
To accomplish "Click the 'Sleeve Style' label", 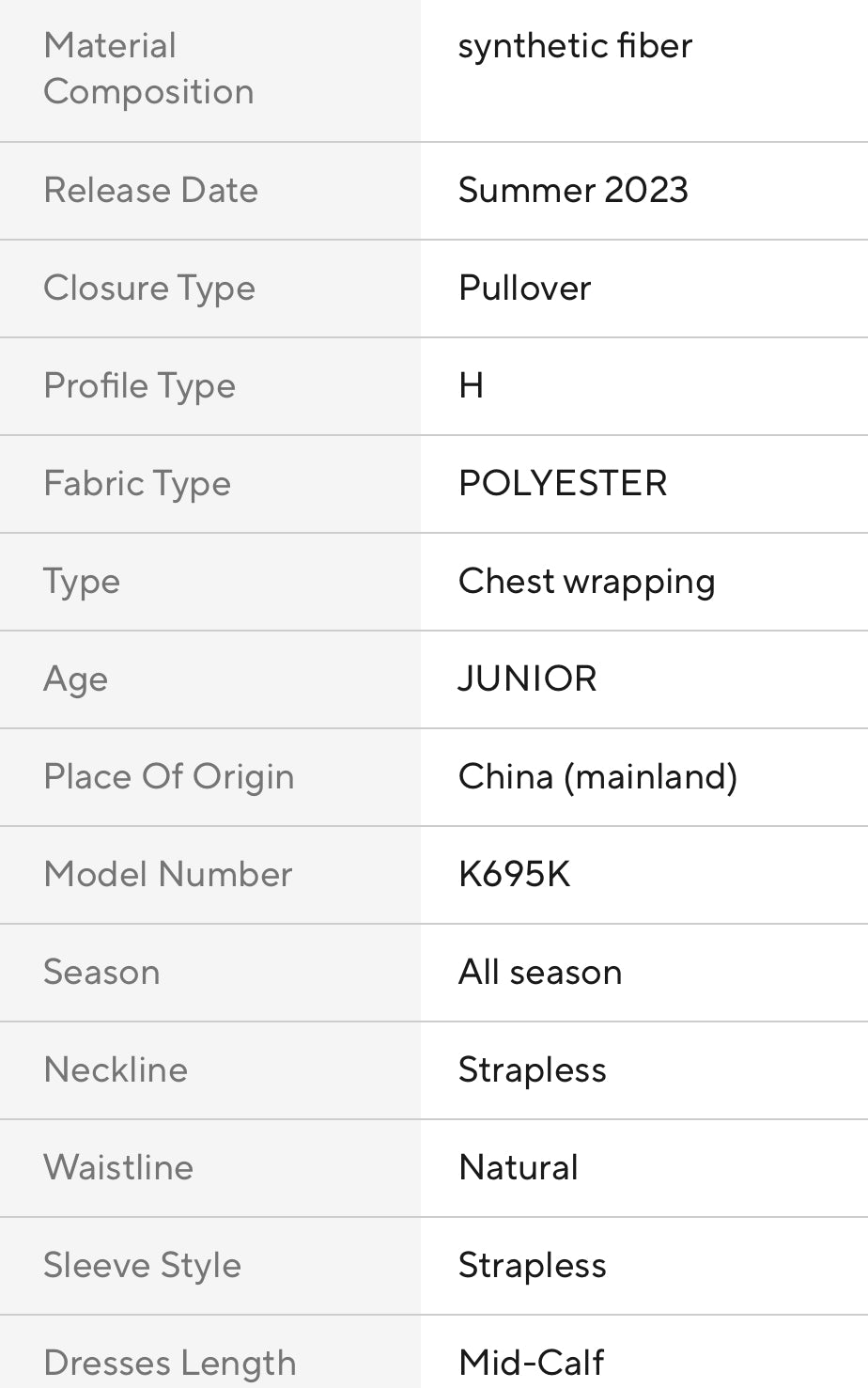I will tap(142, 1266).
